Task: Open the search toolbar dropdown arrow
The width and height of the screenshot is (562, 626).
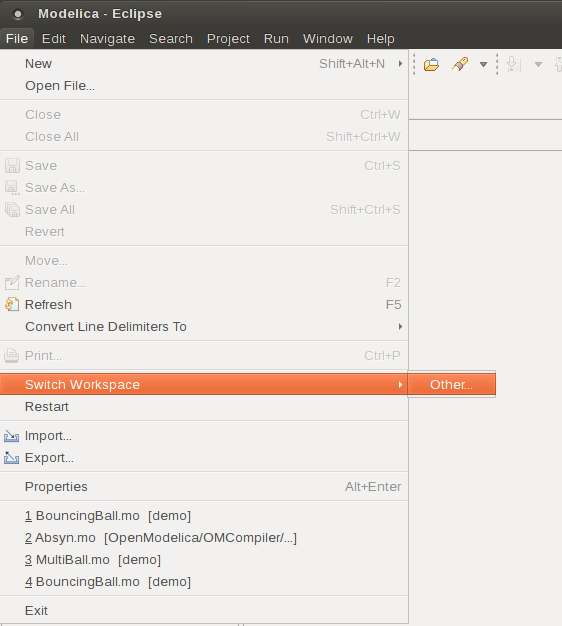Action: (x=483, y=64)
